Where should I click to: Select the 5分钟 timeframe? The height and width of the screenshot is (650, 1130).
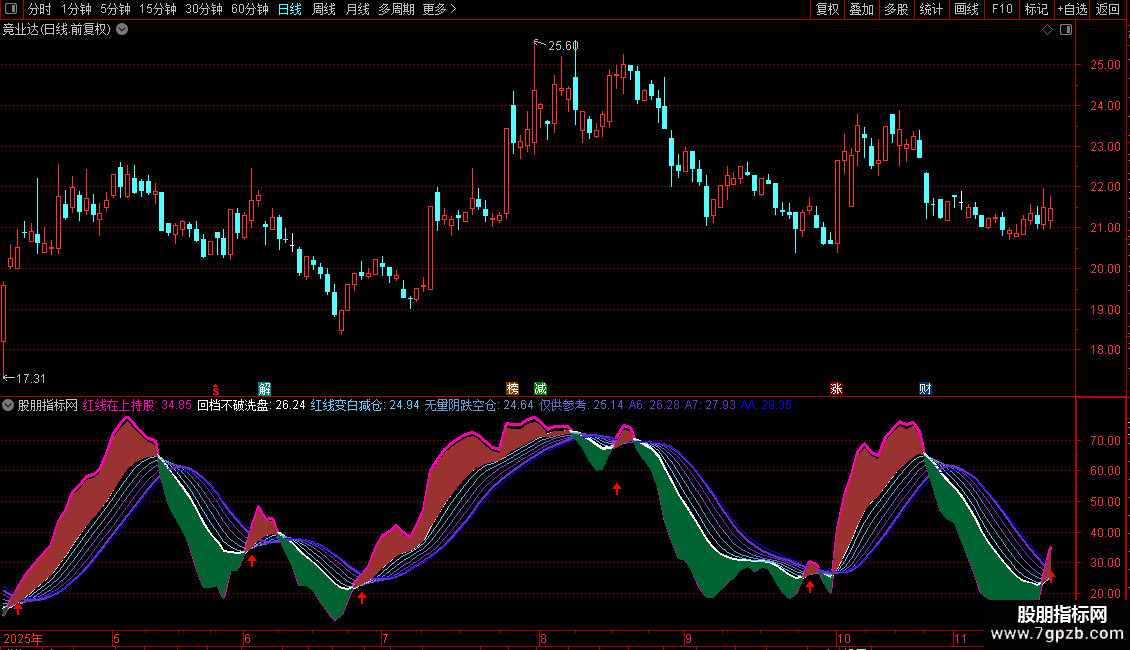(115, 9)
